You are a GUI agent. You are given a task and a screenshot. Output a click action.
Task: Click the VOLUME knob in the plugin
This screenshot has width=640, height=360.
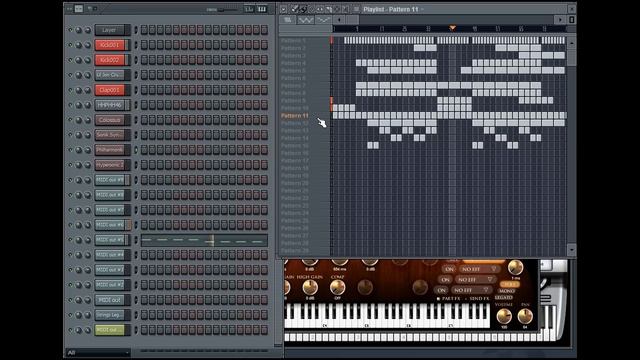(x=504, y=316)
